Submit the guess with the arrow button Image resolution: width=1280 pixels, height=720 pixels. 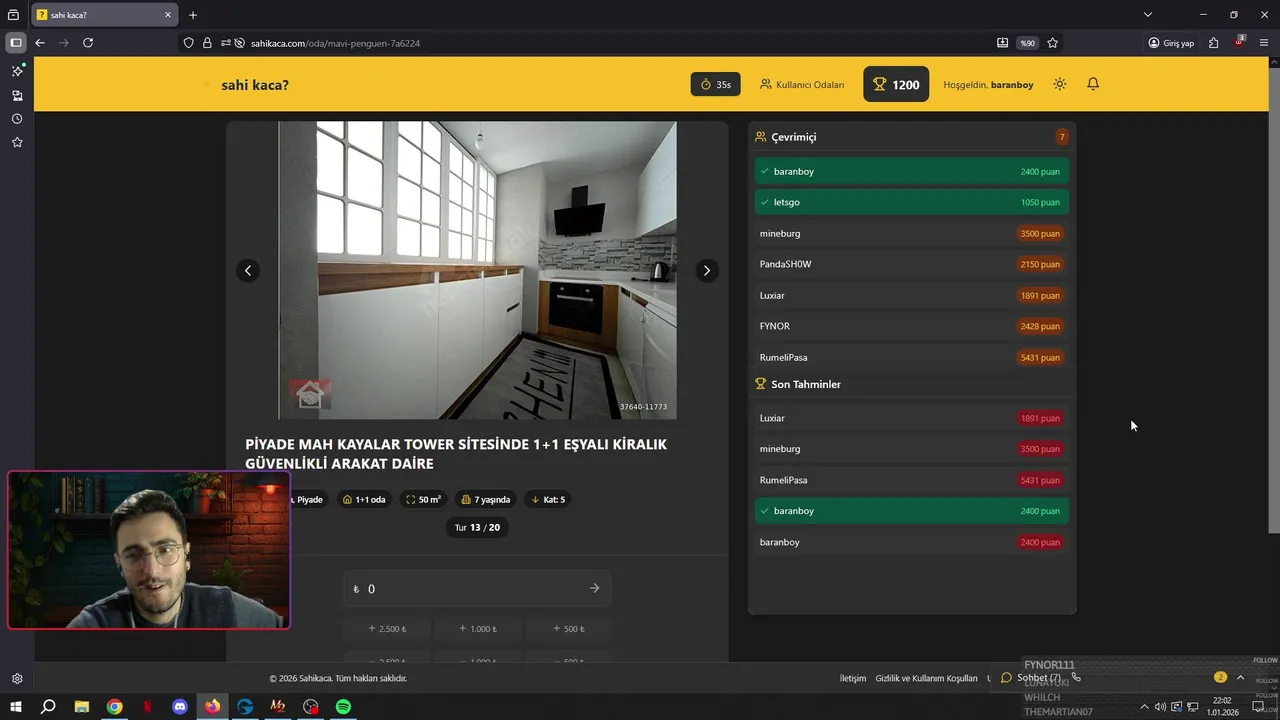pyautogui.click(x=594, y=589)
